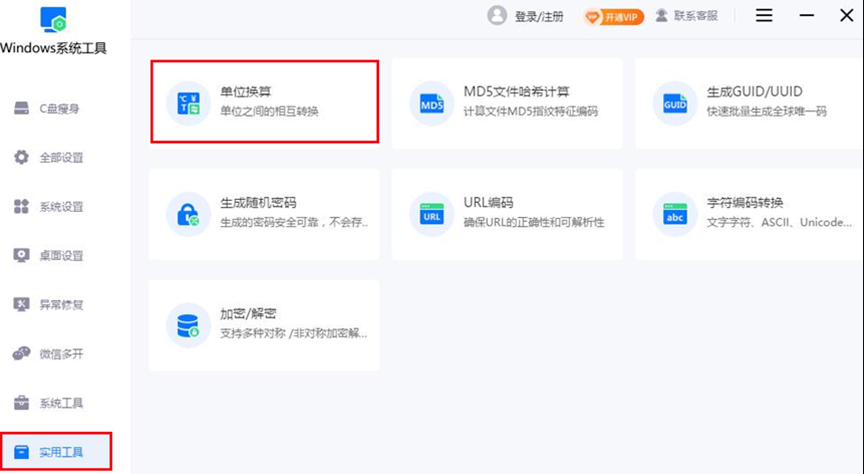Click the 异常修复 repair icon
The width and height of the screenshot is (864, 474).
click(x=21, y=305)
